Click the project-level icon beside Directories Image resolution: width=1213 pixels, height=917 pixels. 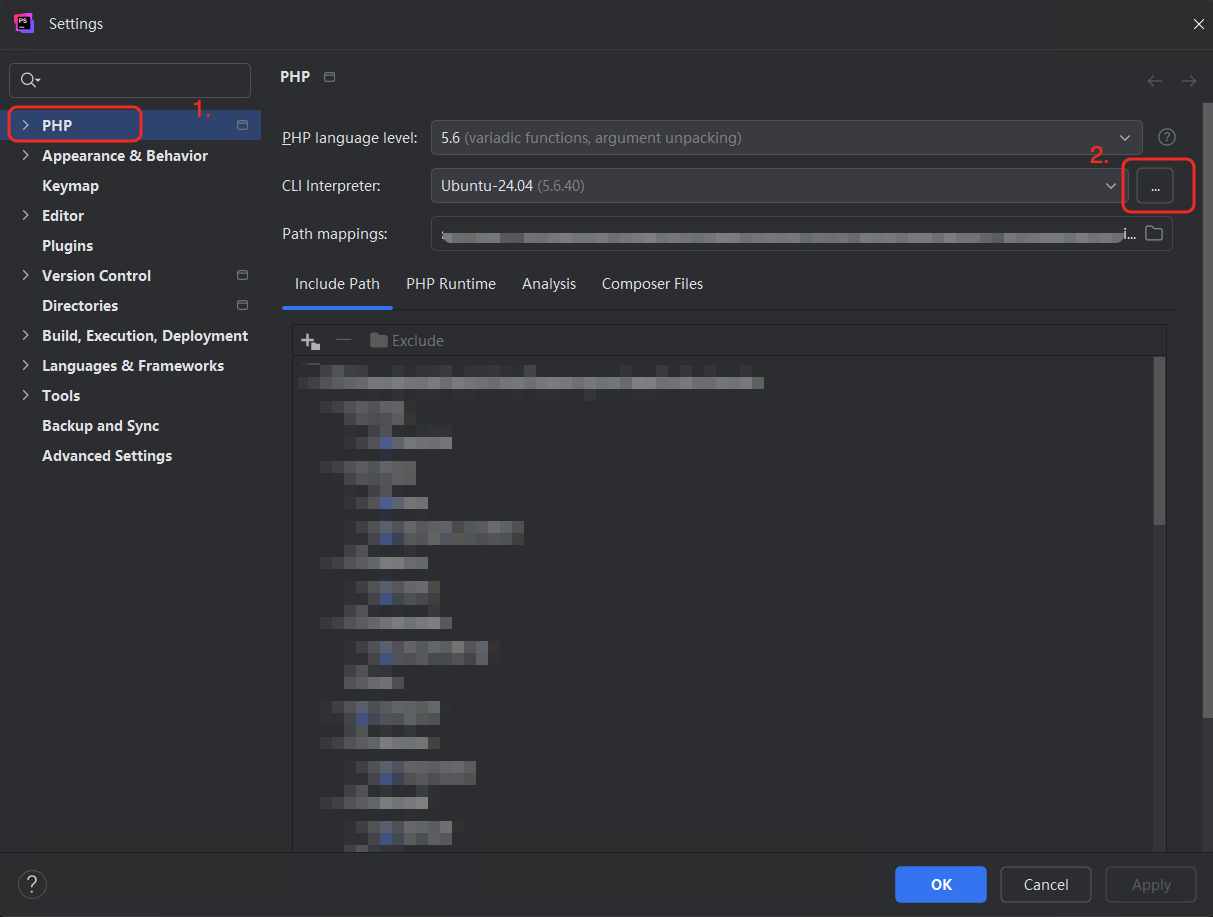pyautogui.click(x=242, y=305)
